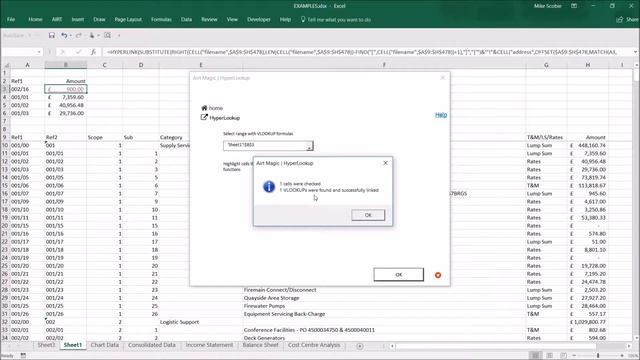Viewport: 640px width, 360px height.
Task: Click OK in the message box
Action: tap(368, 215)
